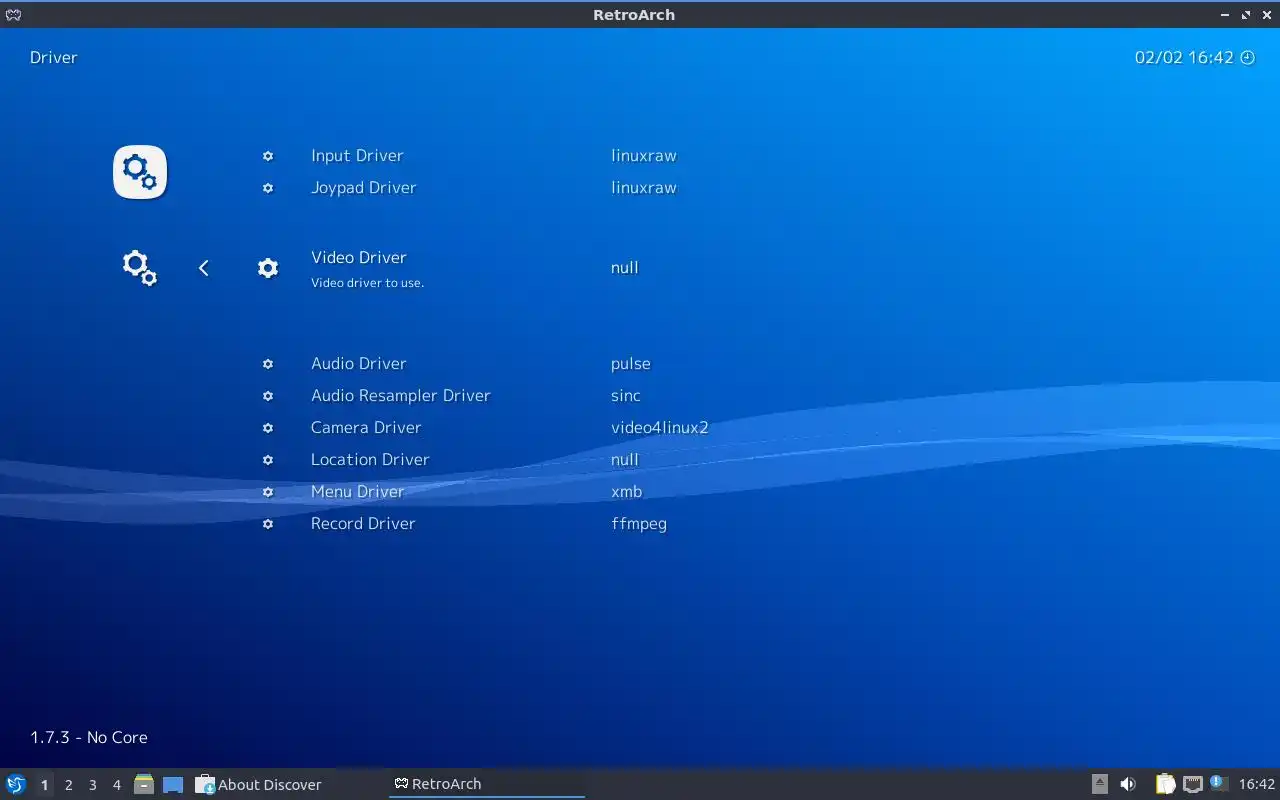Click the 'Video driver to use.' description
This screenshot has width=1280, height=800.
tap(367, 283)
